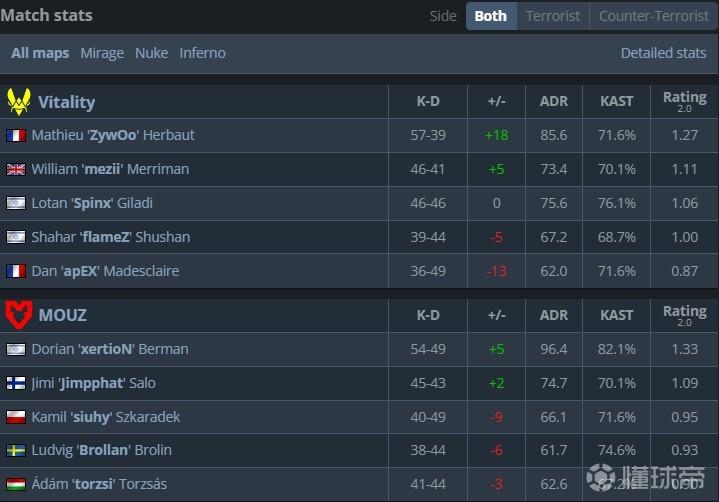Image resolution: width=719 pixels, height=502 pixels.
Task: Click the Swedish flag beside Brollan
Action: coord(16,451)
